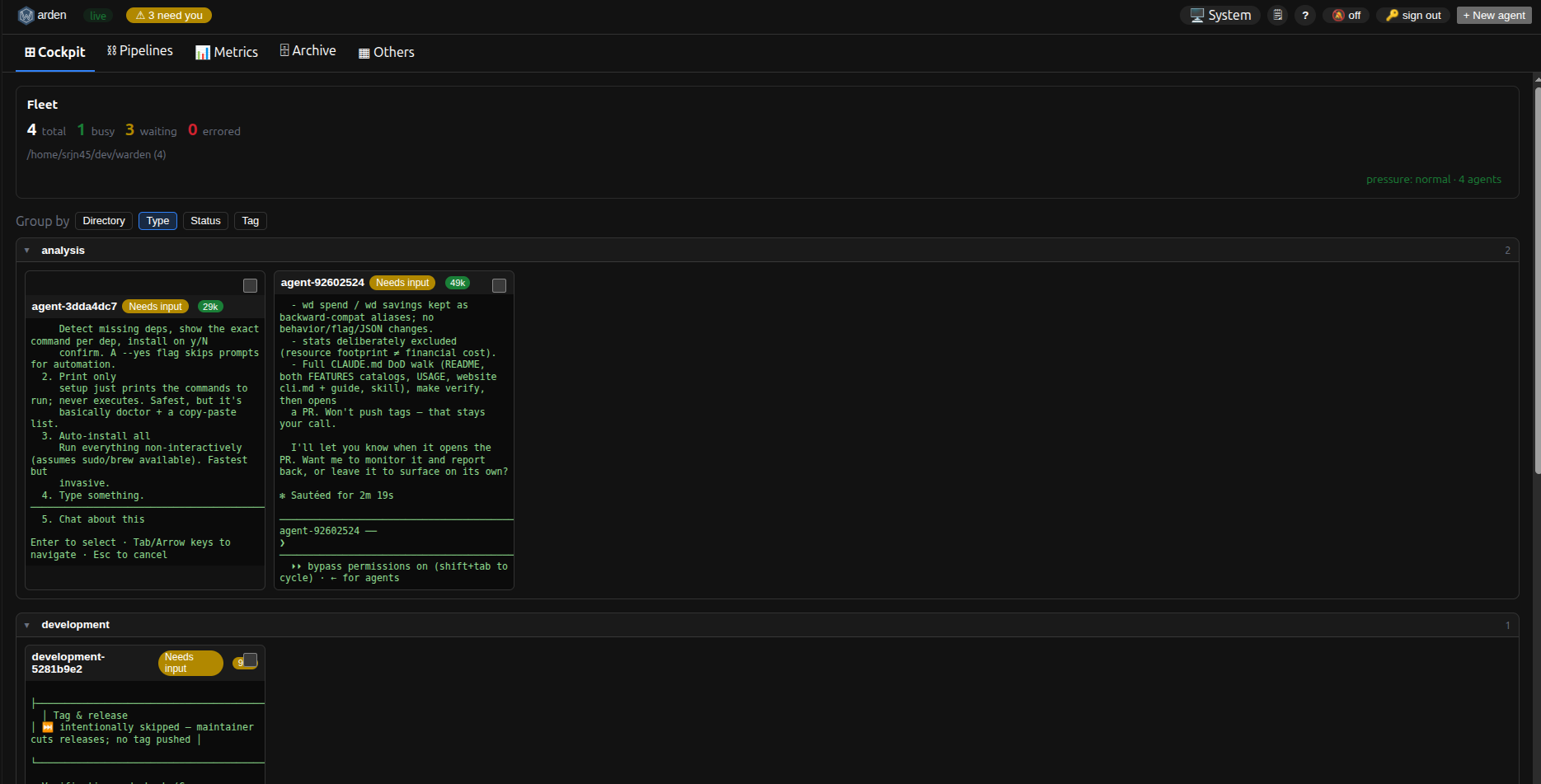Open the notes clipboard icon in top bar
Screen dimensions: 1541x784
pyautogui.click(x=1277, y=15)
